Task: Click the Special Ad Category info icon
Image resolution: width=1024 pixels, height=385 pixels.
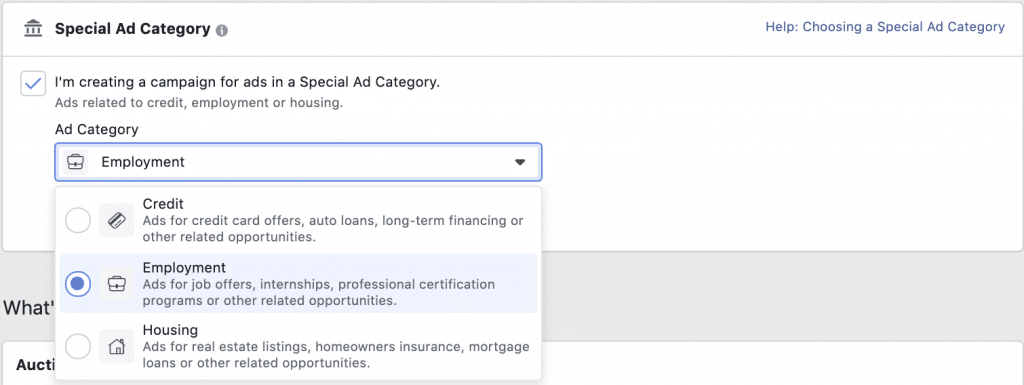Action: pyautogui.click(x=222, y=30)
